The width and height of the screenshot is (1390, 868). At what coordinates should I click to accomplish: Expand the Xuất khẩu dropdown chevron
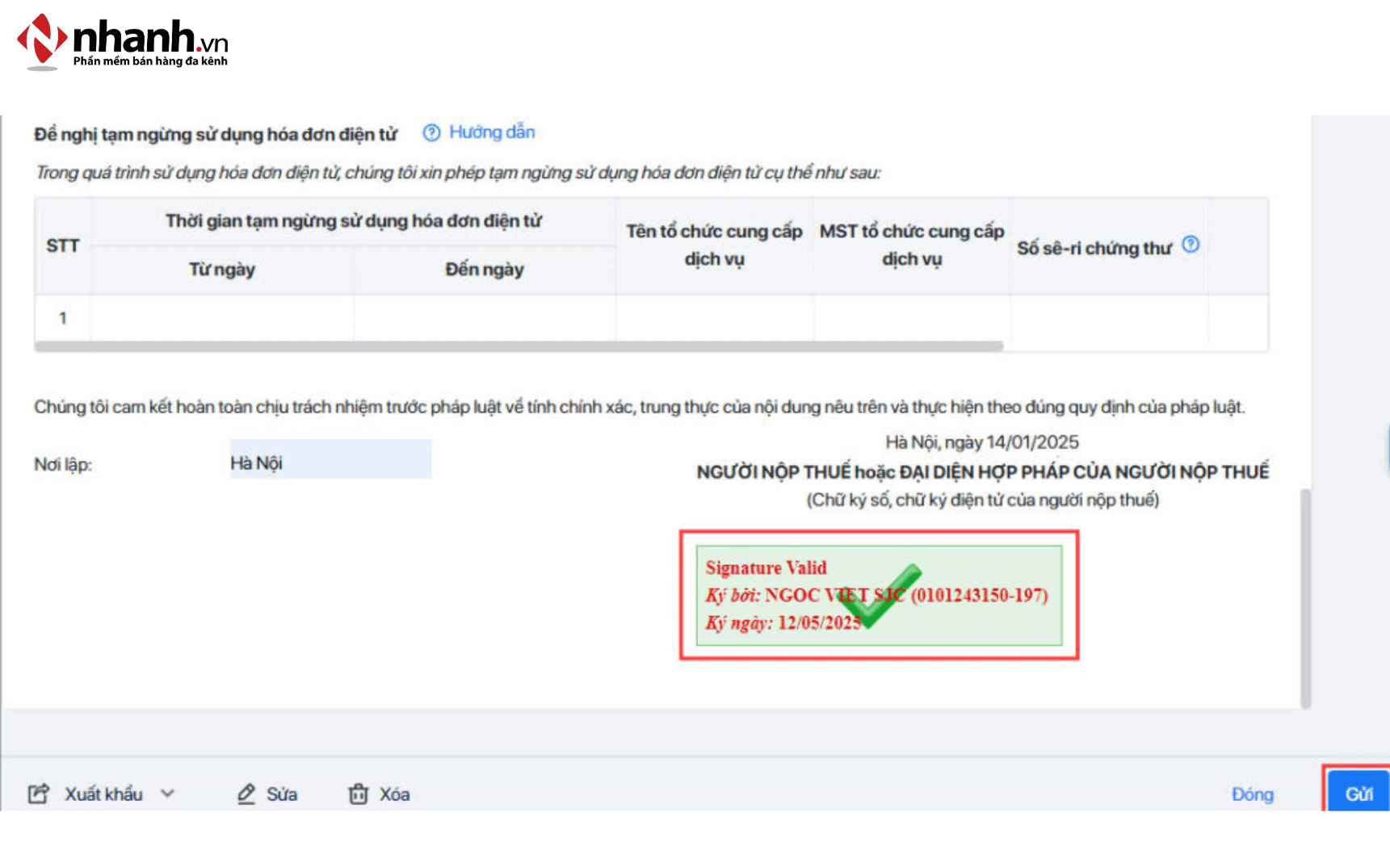click(167, 794)
